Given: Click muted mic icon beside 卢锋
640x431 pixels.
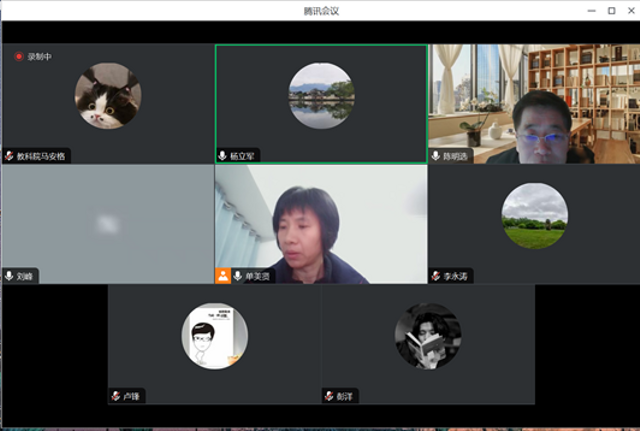Looking at the screenshot, I should click(116, 396).
